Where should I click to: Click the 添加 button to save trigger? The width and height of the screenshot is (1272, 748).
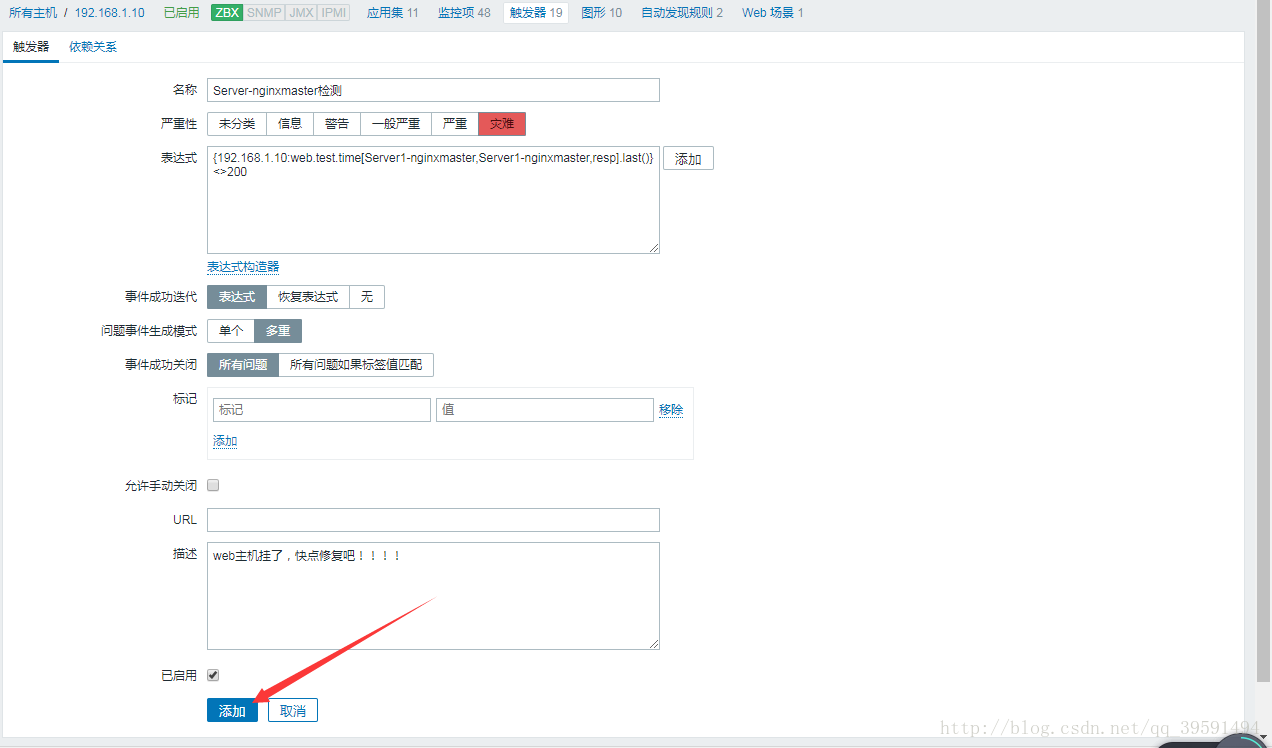click(231, 709)
